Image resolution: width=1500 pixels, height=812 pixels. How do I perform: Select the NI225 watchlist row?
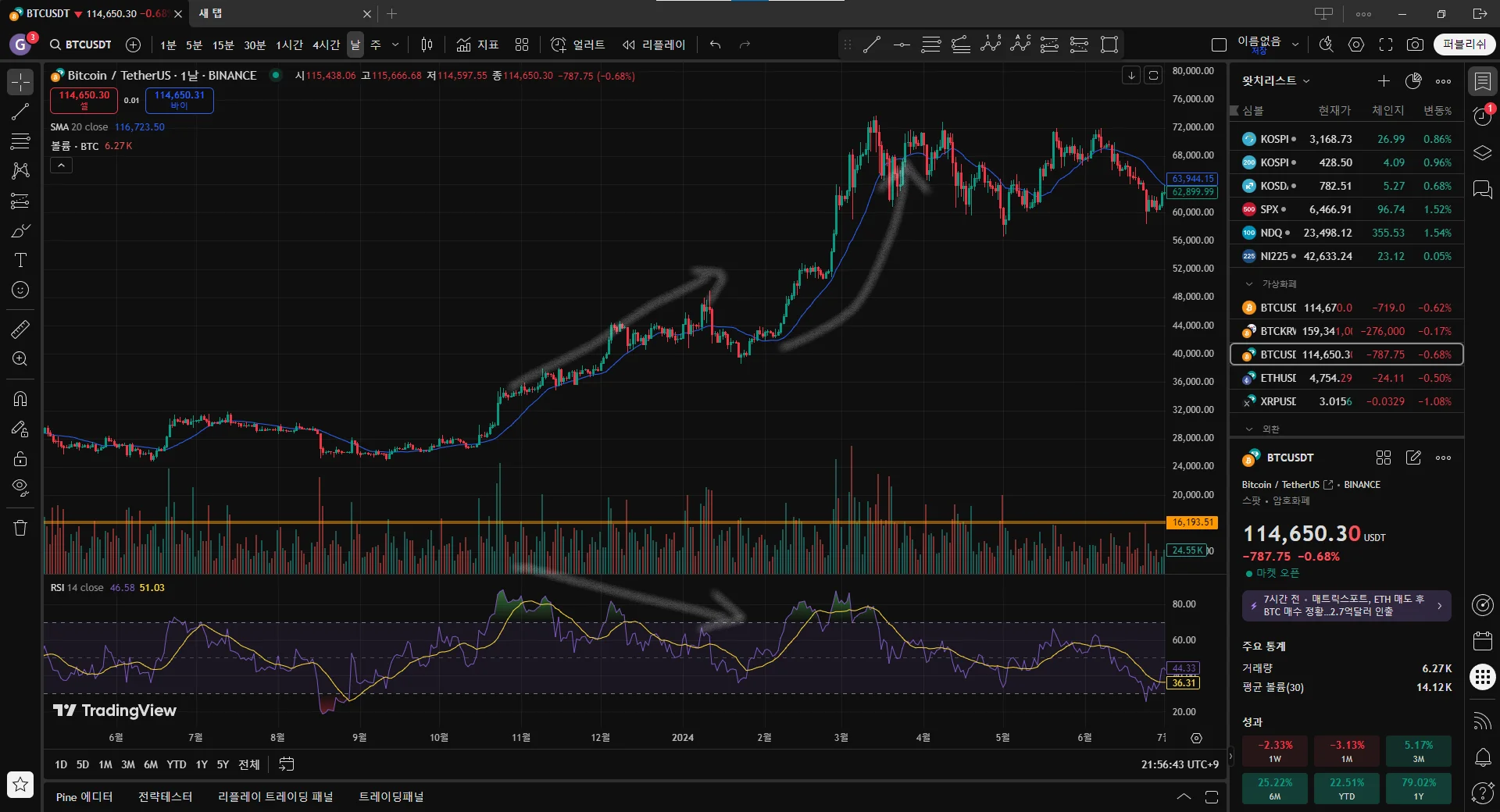click(x=1347, y=256)
